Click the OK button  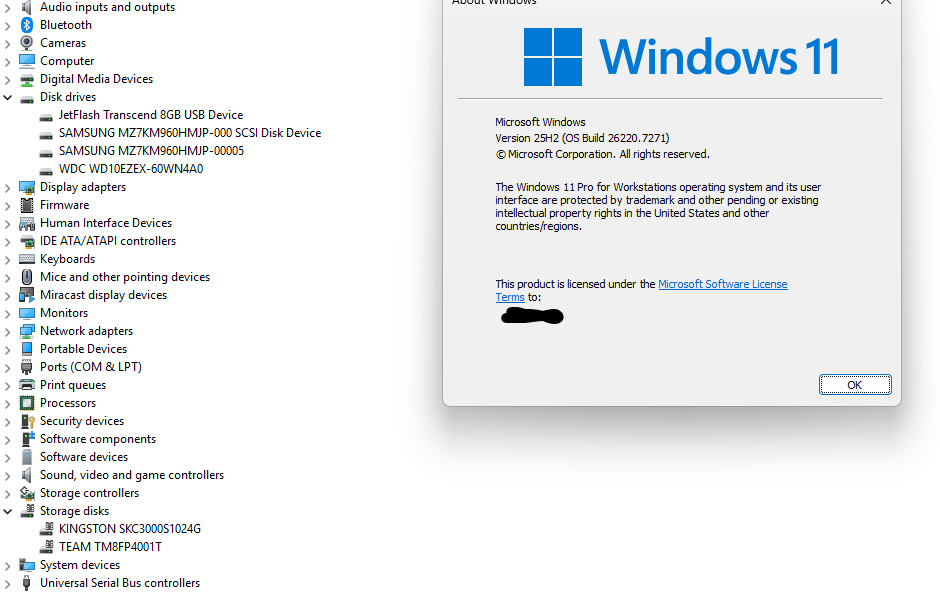pos(854,384)
